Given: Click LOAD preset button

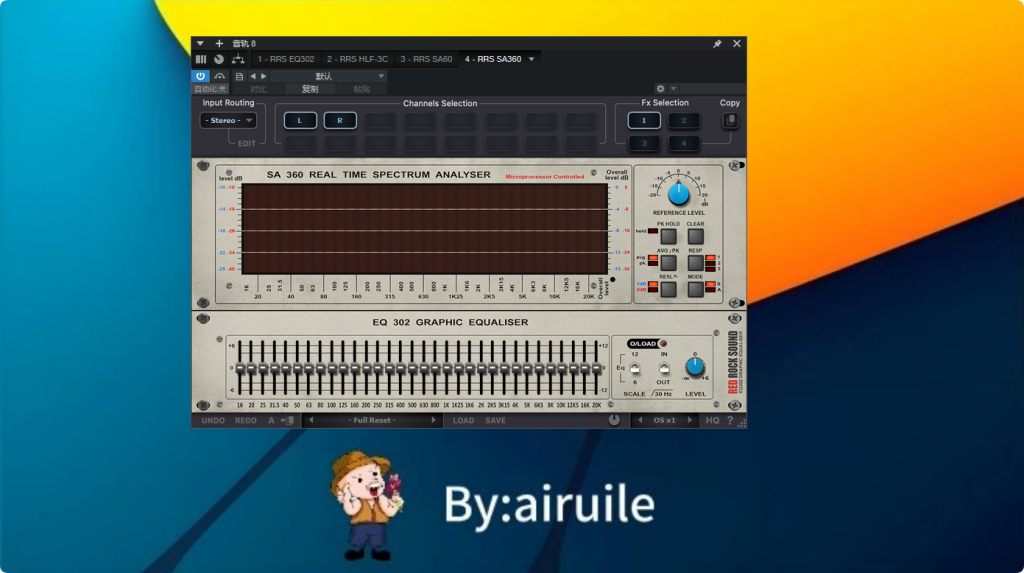Looking at the screenshot, I should coord(464,421).
